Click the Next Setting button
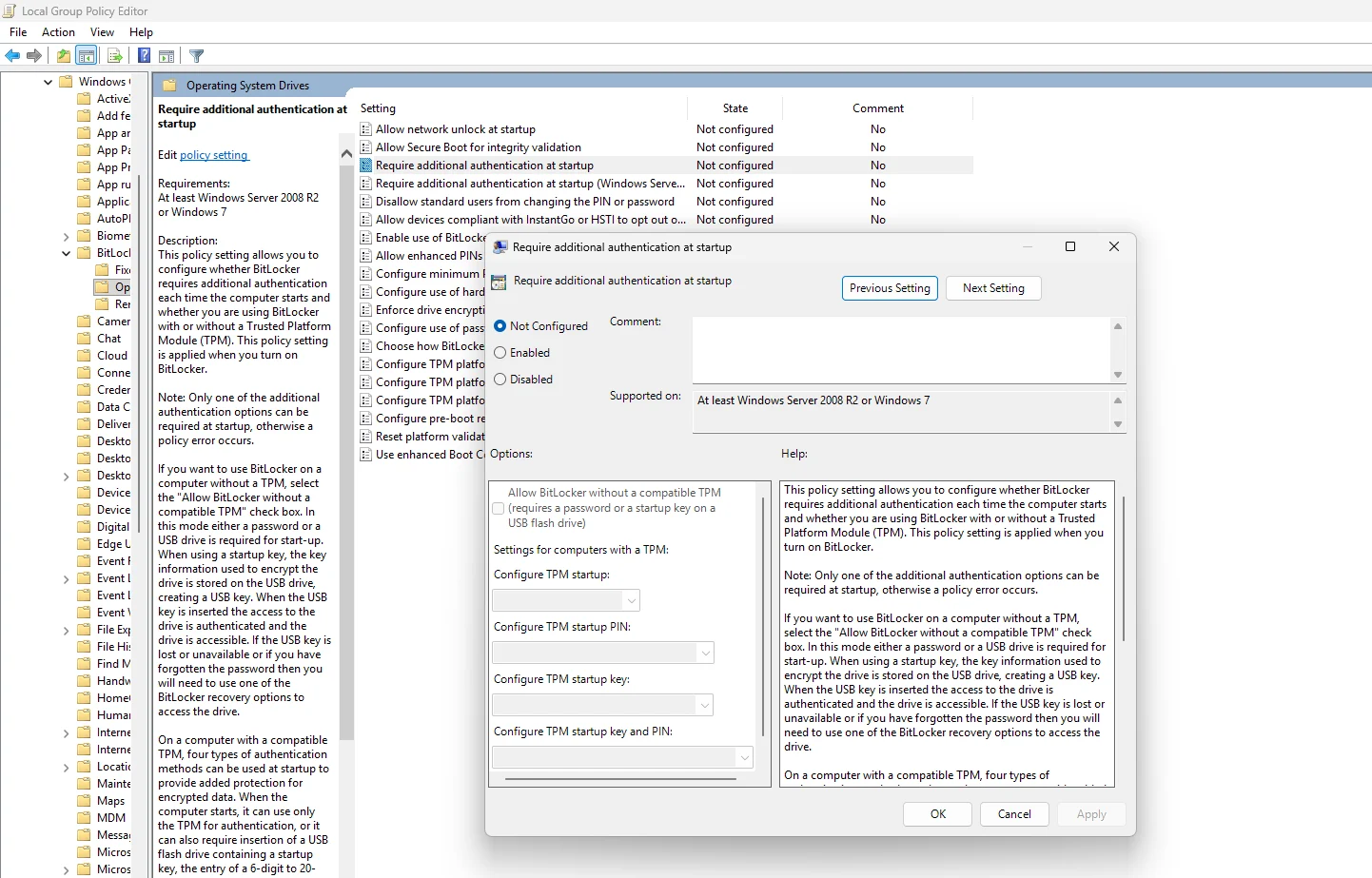 click(993, 288)
